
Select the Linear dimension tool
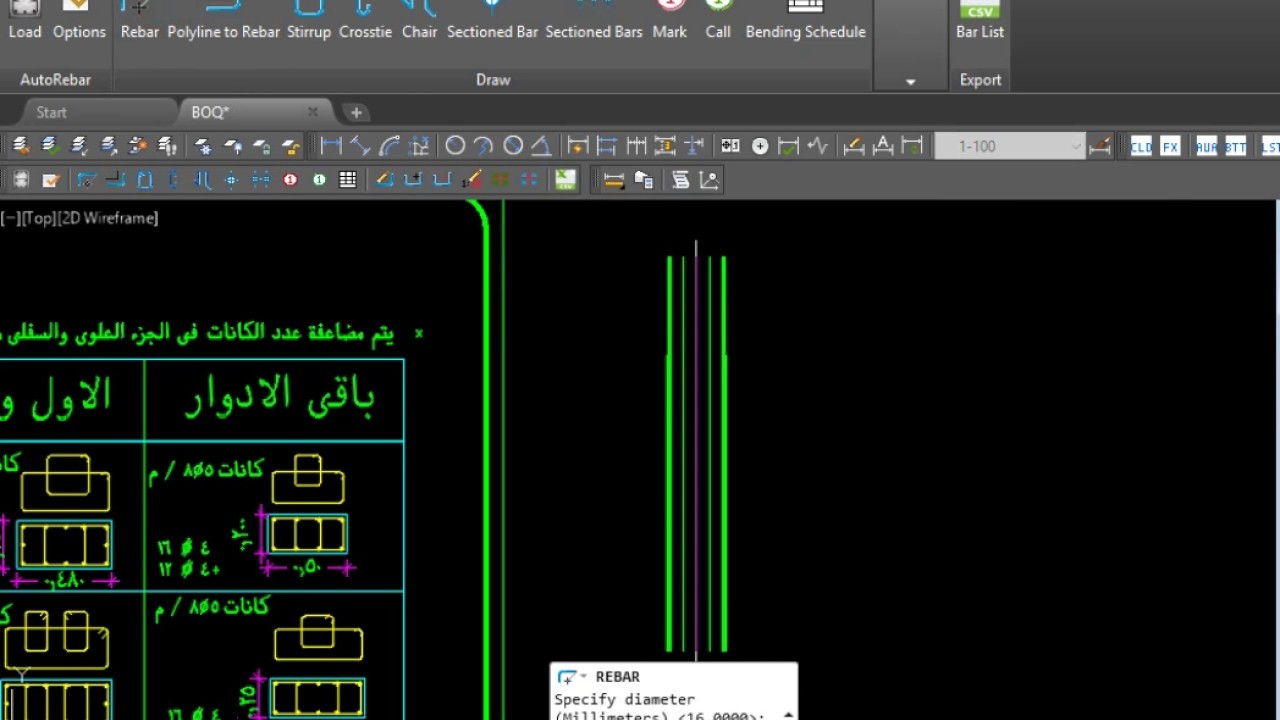(331, 146)
